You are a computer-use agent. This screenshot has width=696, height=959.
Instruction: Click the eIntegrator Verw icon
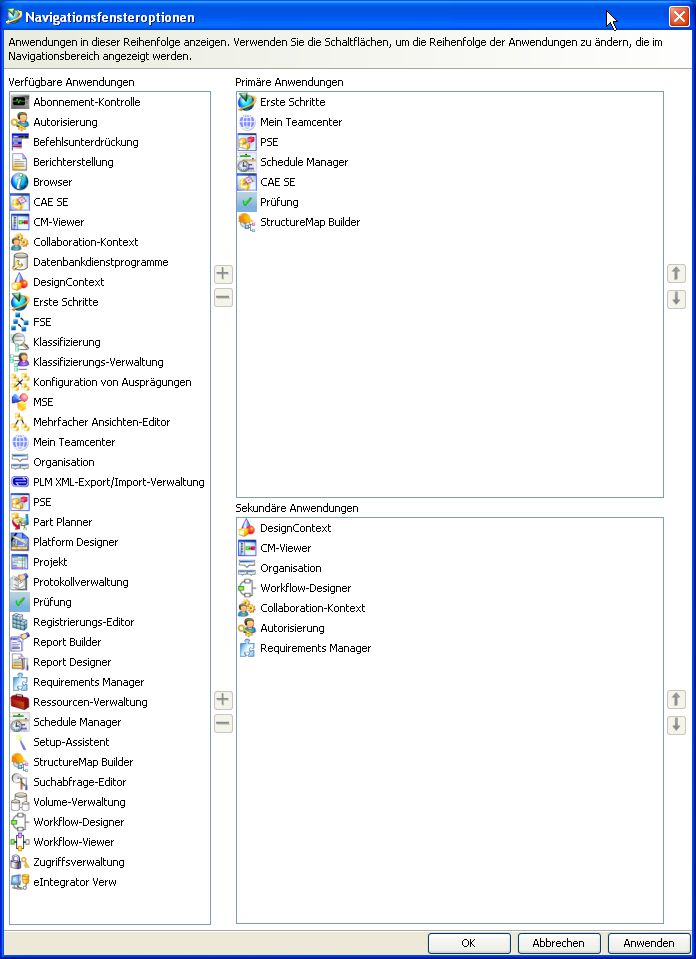click(20, 882)
